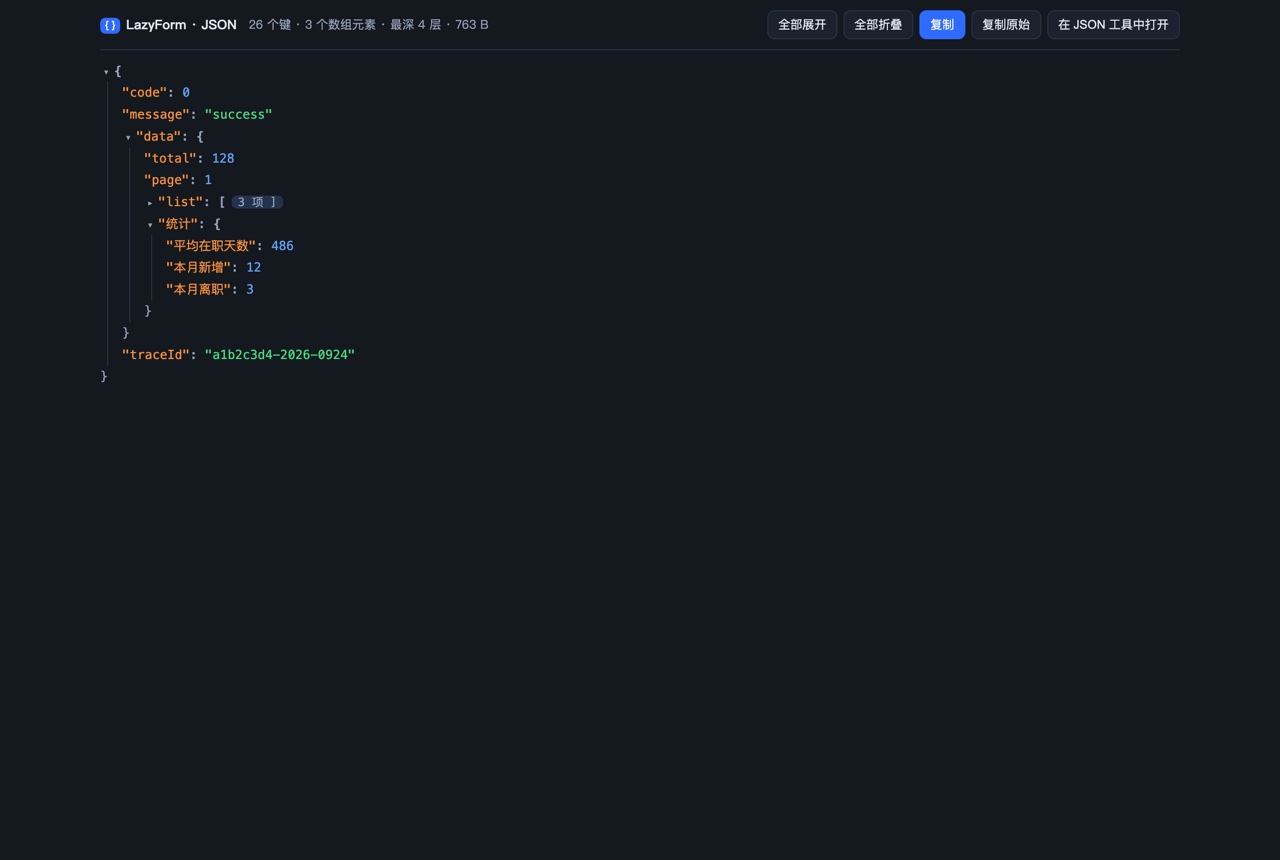Image resolution: width=1280 pixels, height=860 pixels.
Task: Copy raw JSON via 复制原始
Action: tap(1006, 25)
